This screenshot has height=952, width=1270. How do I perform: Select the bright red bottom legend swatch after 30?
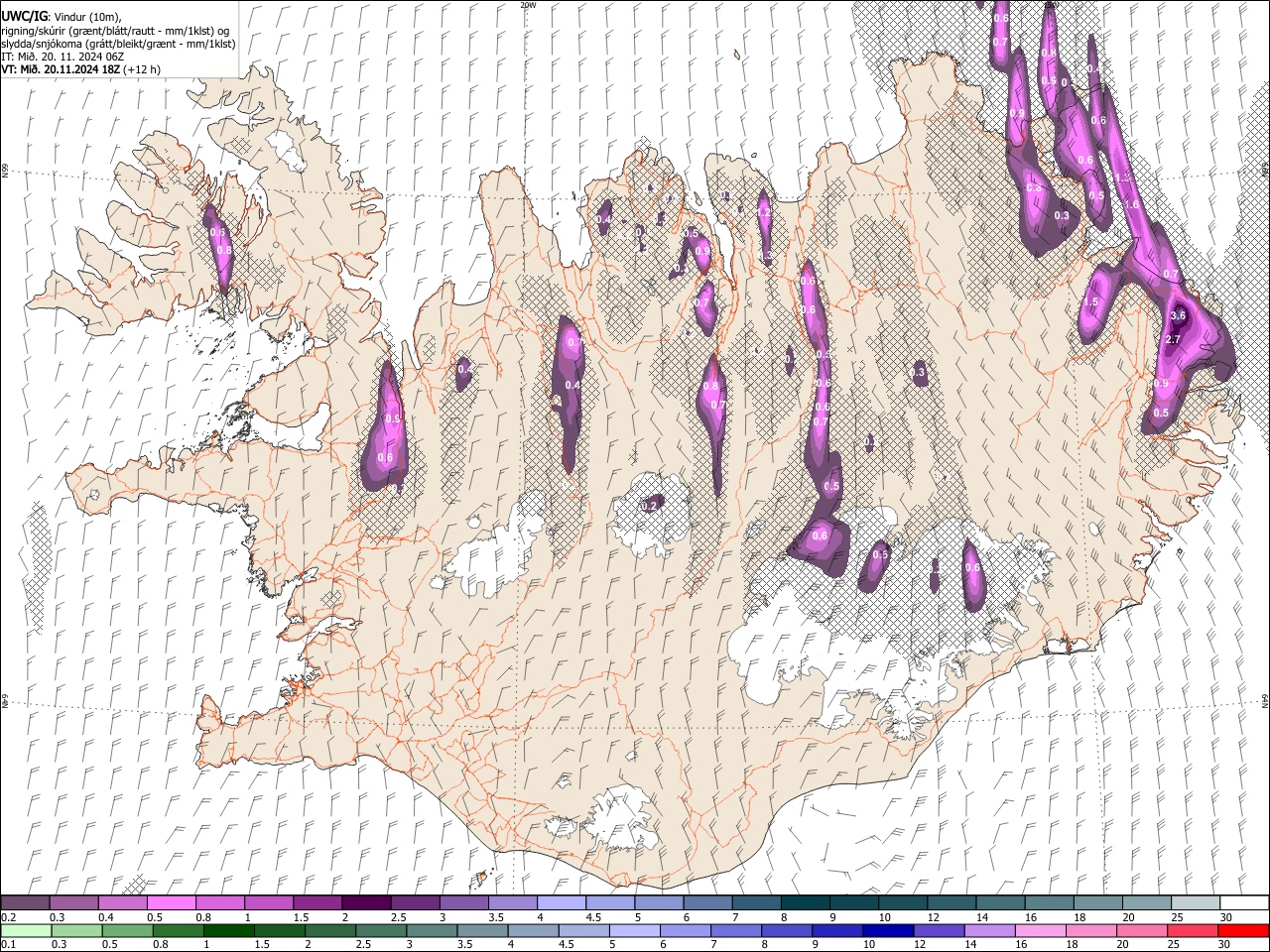tap(1243, 931)
